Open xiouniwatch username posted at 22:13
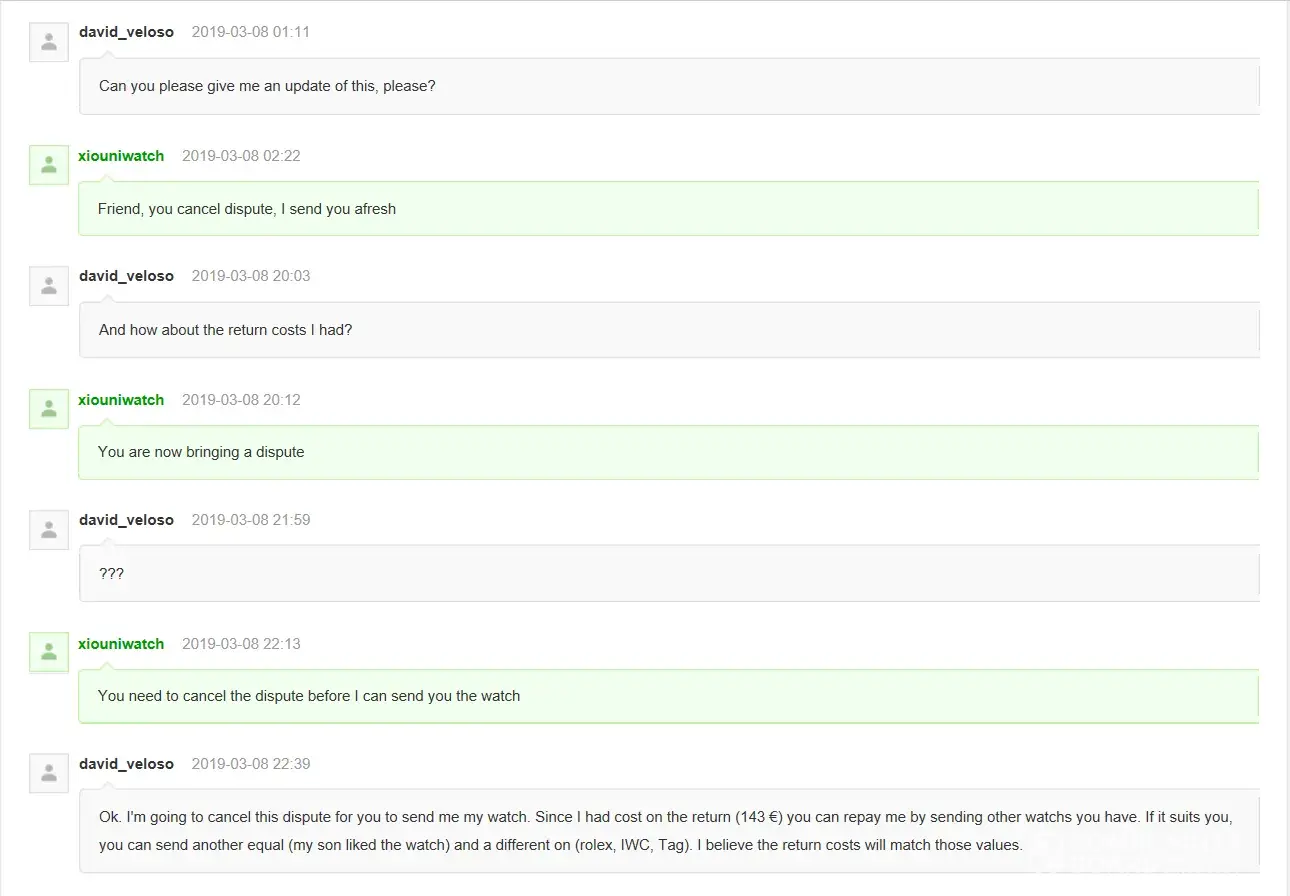Image resolution: width=1290 pixels, height=896 pixels. click(121, 644)
